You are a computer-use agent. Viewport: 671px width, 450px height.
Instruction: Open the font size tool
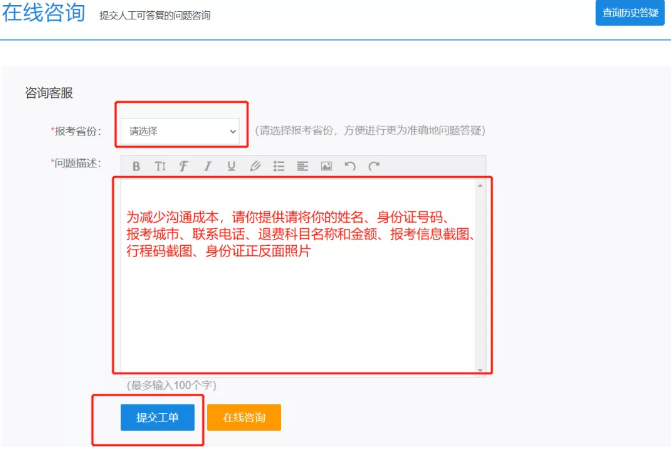click(x=160, y=166)
